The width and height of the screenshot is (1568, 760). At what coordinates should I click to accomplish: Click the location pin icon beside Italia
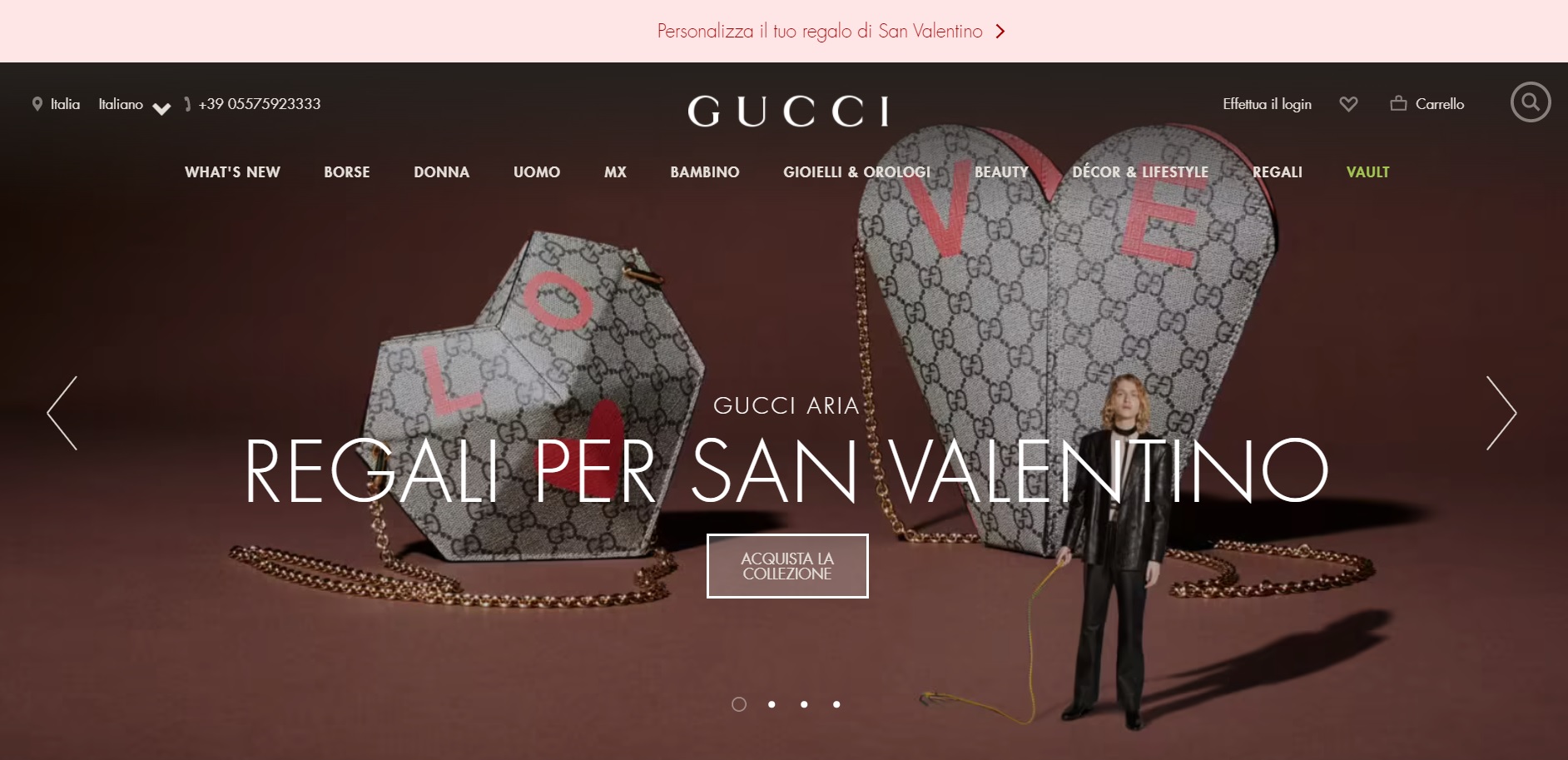[37, 104]
